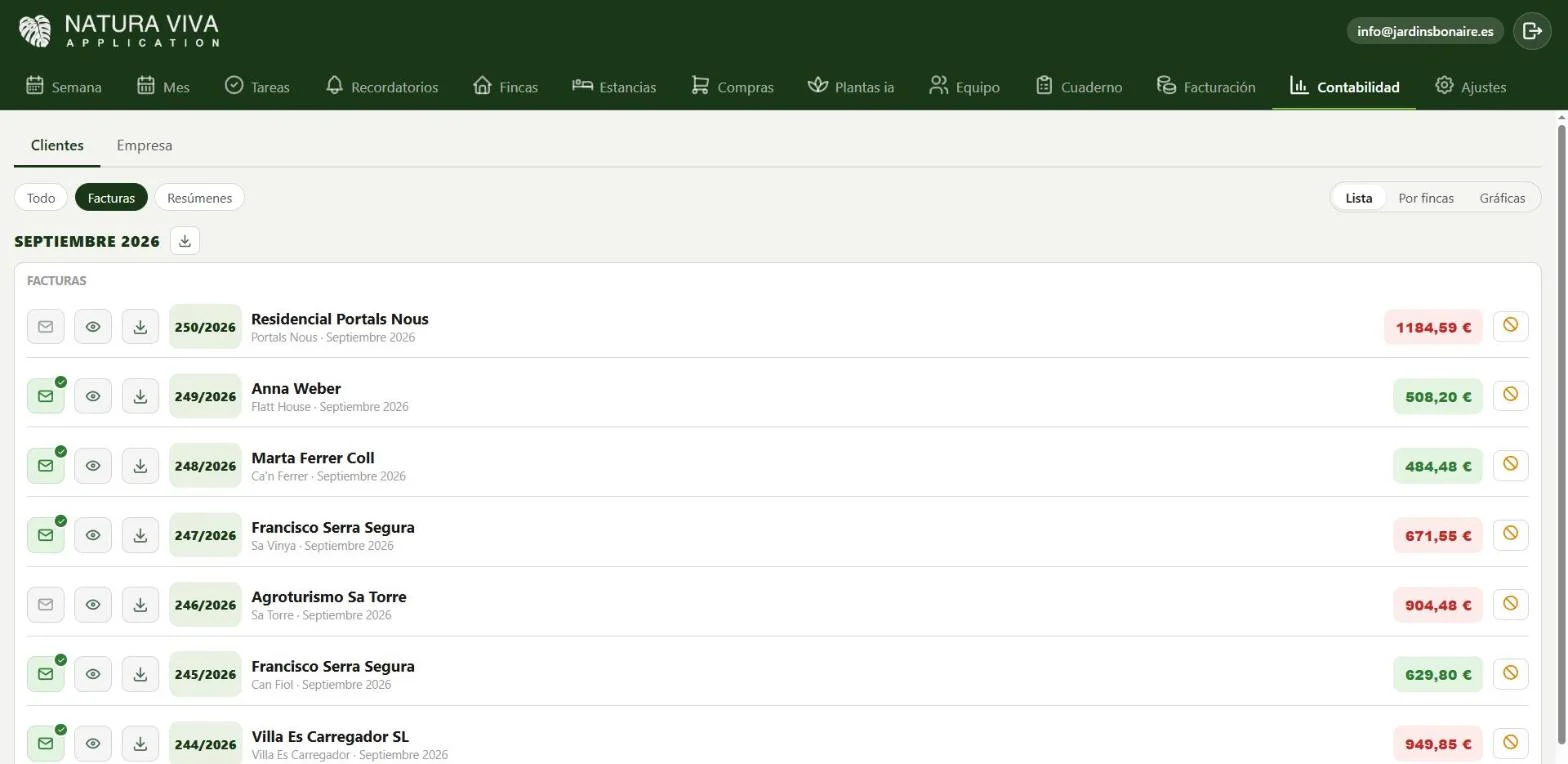Click the 1184,59 € amount badge
Viewport: 1568px width, 764px height.
click(1433, 327)
